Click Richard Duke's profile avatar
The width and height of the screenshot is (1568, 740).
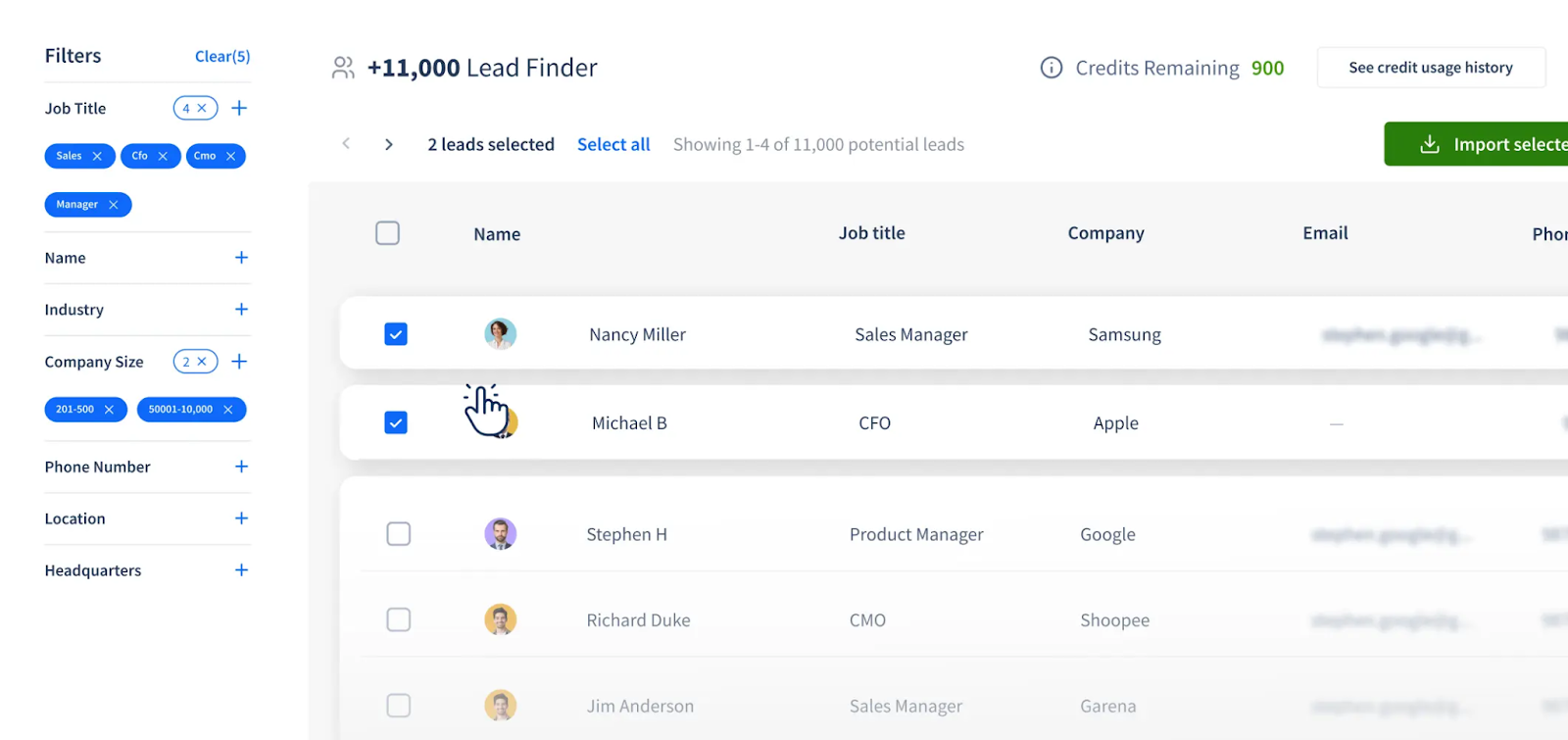pos(500,618)
